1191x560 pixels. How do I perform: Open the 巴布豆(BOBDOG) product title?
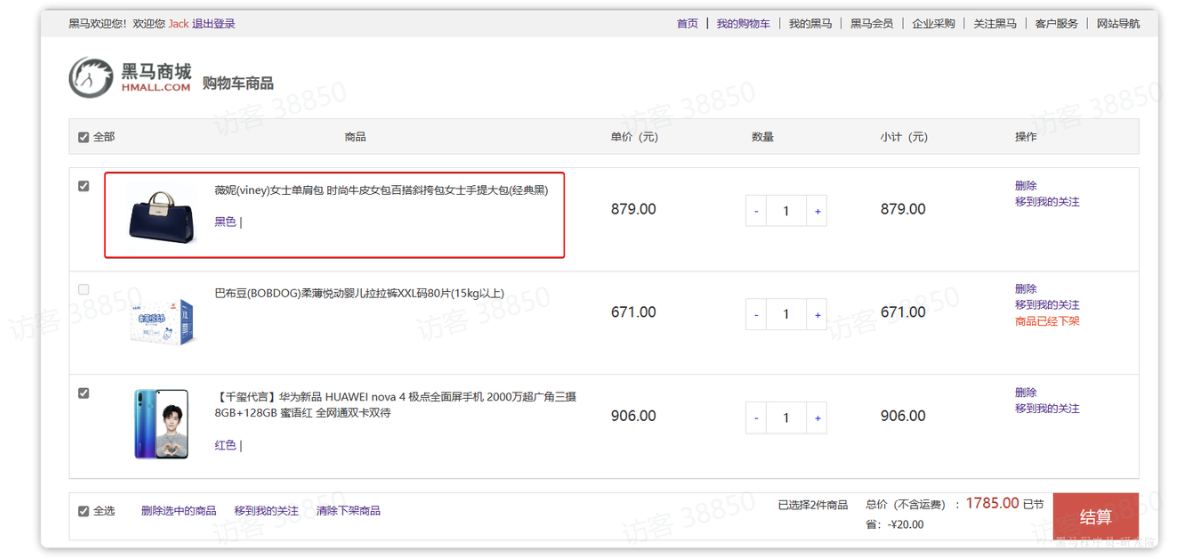(x=359, y=293)
